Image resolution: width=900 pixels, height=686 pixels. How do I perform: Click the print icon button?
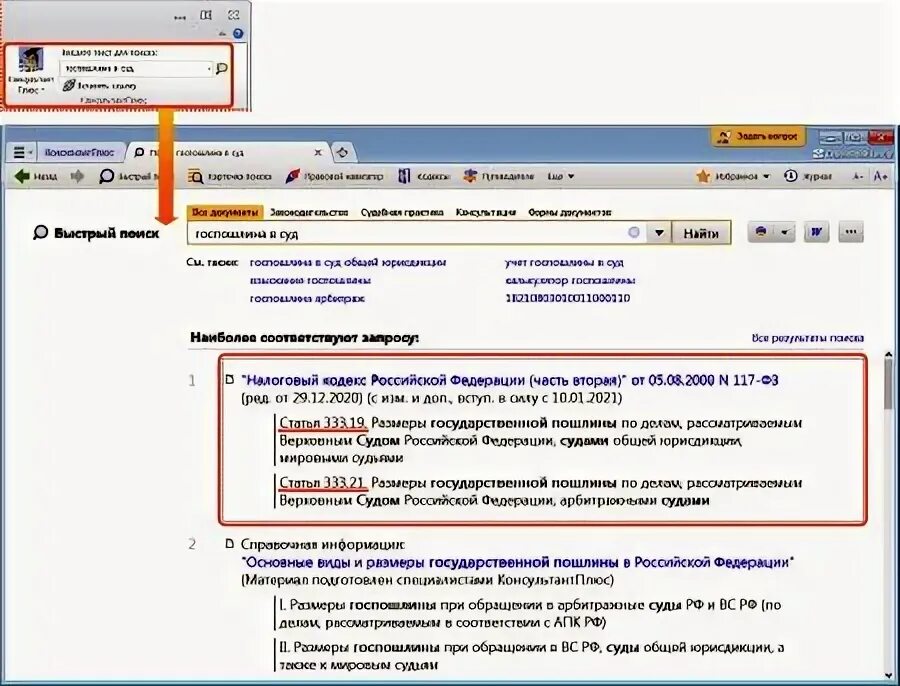pos(761,232)
